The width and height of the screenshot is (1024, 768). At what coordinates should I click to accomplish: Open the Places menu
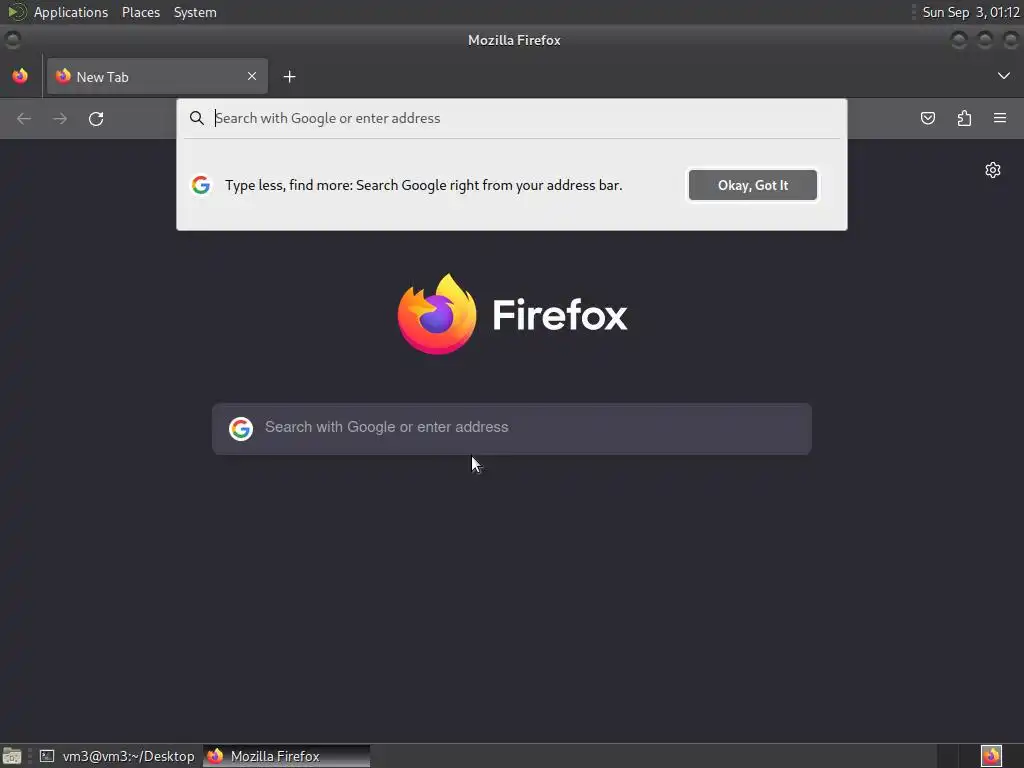click(140, 12)
